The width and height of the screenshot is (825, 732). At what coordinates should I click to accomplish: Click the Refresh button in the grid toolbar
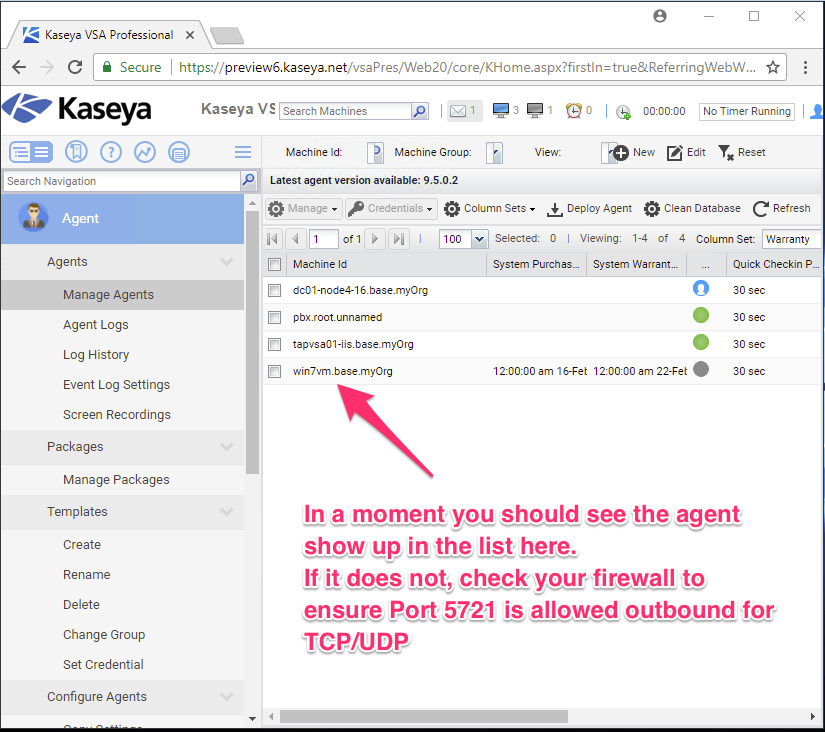(781, 209)
